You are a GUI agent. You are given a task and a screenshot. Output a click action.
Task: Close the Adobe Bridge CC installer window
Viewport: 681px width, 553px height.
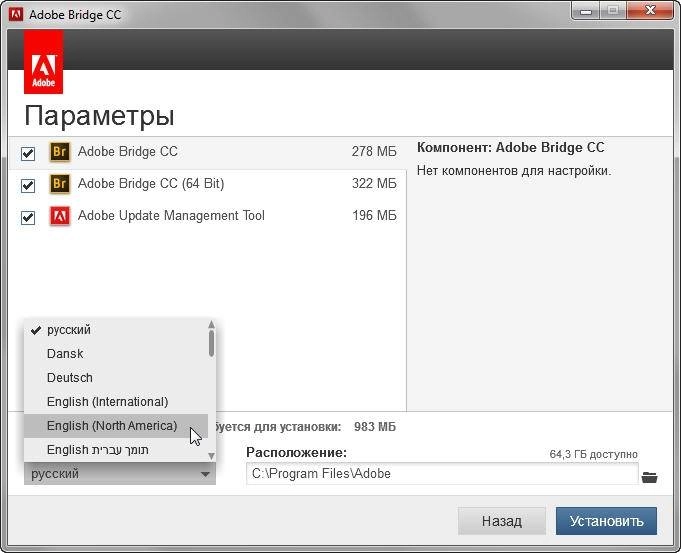point(650,10)
